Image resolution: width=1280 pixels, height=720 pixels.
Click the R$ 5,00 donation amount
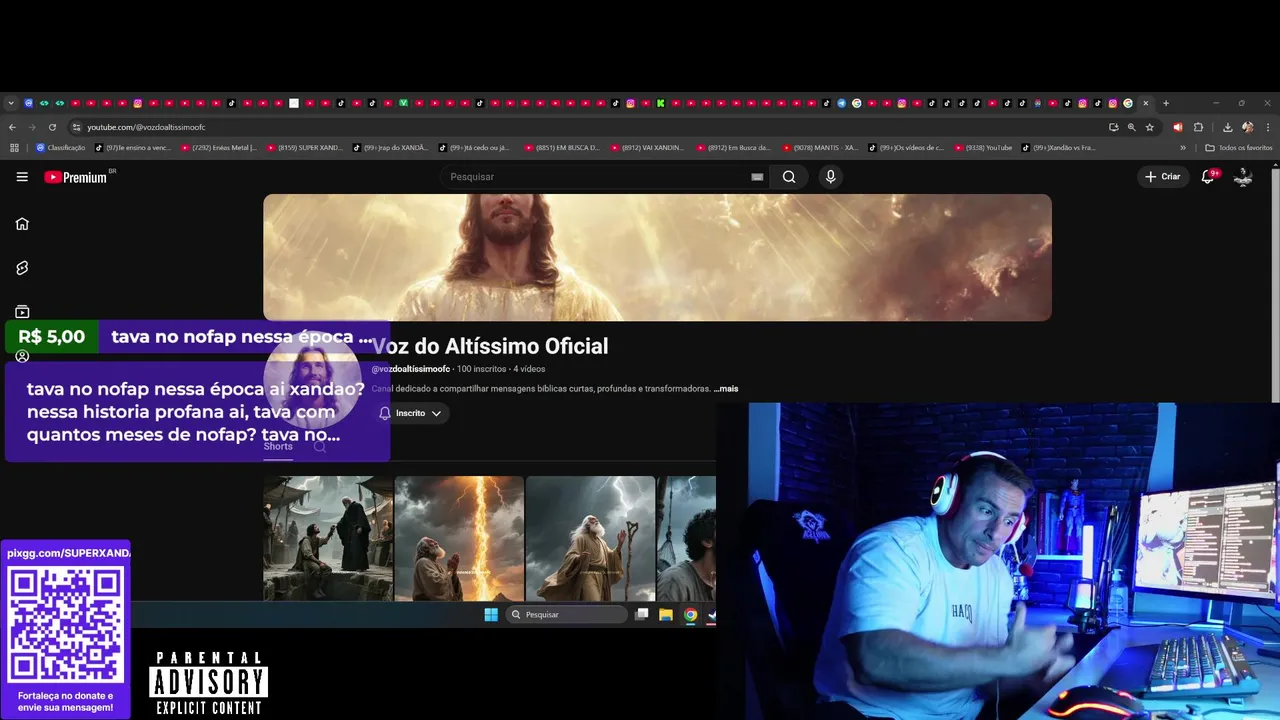(x=51, y=337)
